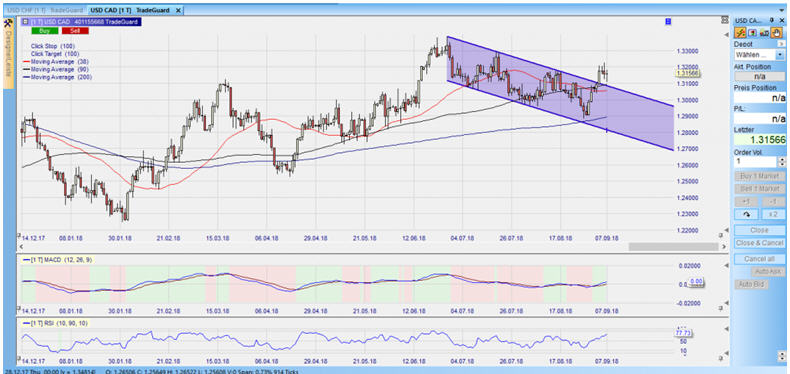
Task: Click the RSI (10, 90, 10) indicator label
Action: [56, 323]
